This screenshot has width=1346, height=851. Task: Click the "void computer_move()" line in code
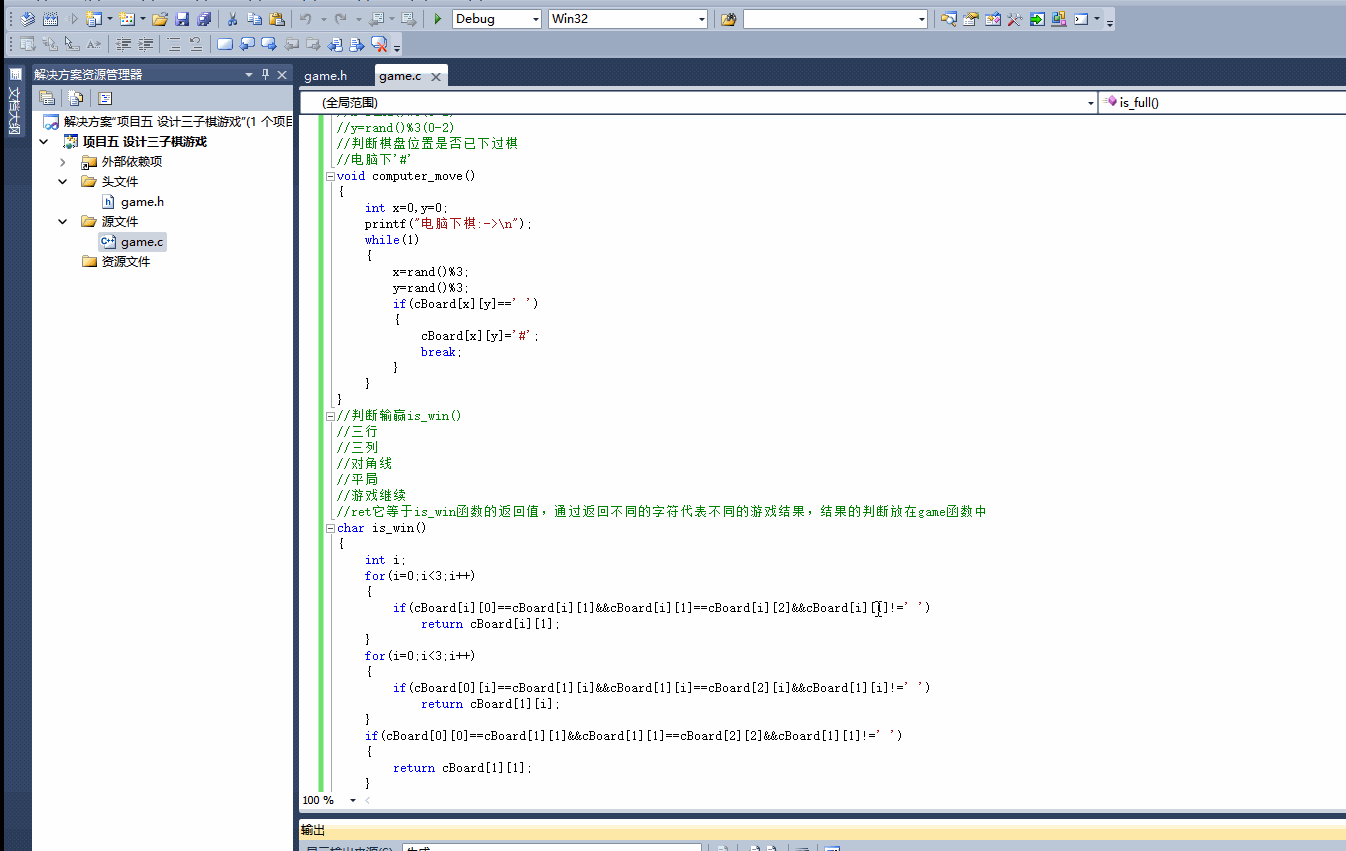click(x=406, y=176)
